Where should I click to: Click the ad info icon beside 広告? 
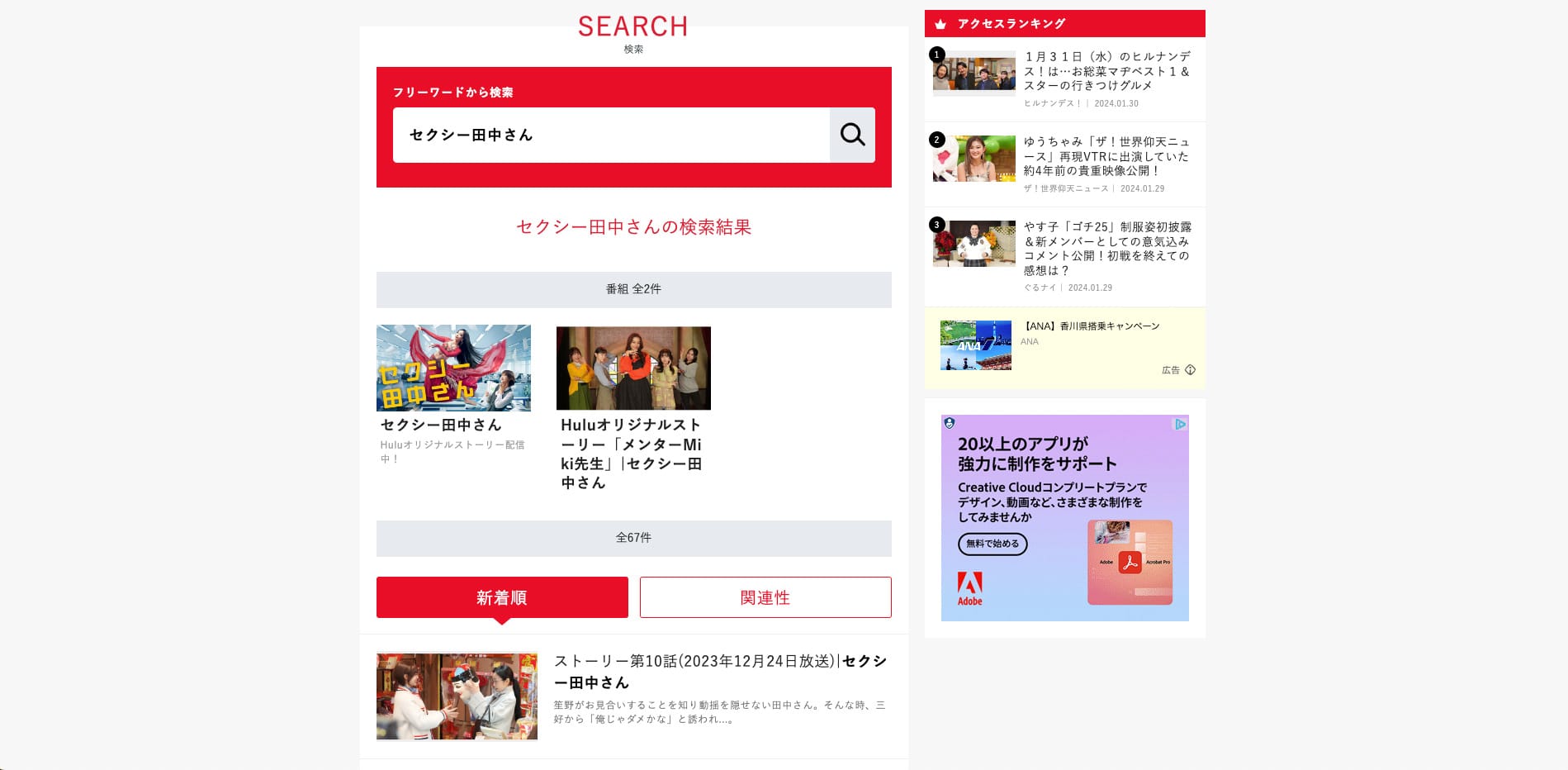[x=1190, y=370]
